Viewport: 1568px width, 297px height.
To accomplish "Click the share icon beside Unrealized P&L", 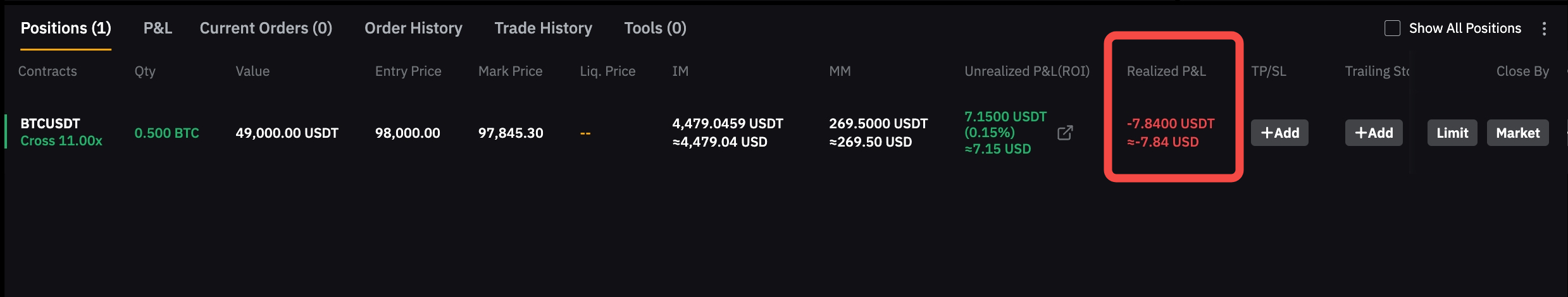I will pos(1065,133).
